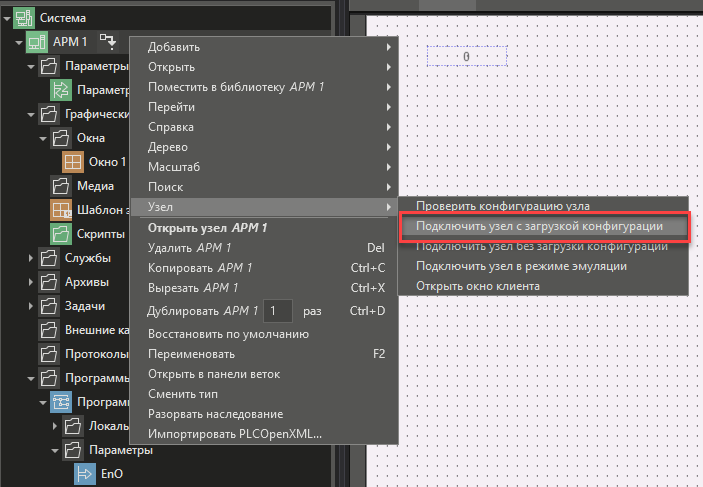Open the Справка submenu
This screenshot has width=703, height=487.
point(264,127)
